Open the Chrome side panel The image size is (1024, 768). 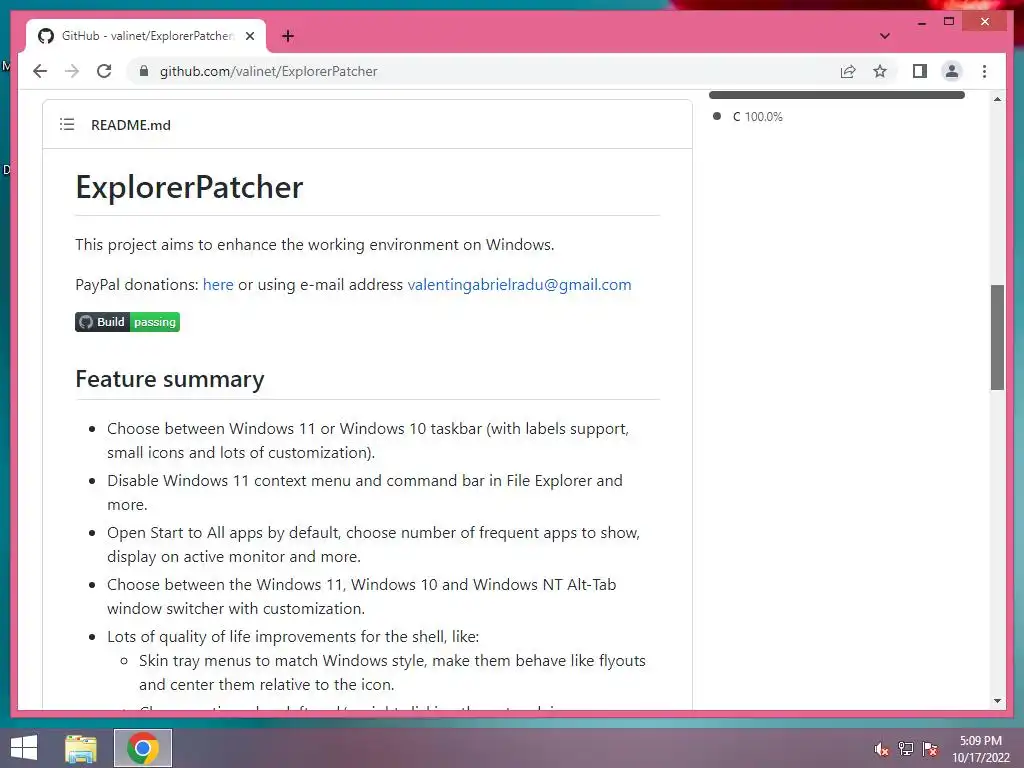point(920,71)
